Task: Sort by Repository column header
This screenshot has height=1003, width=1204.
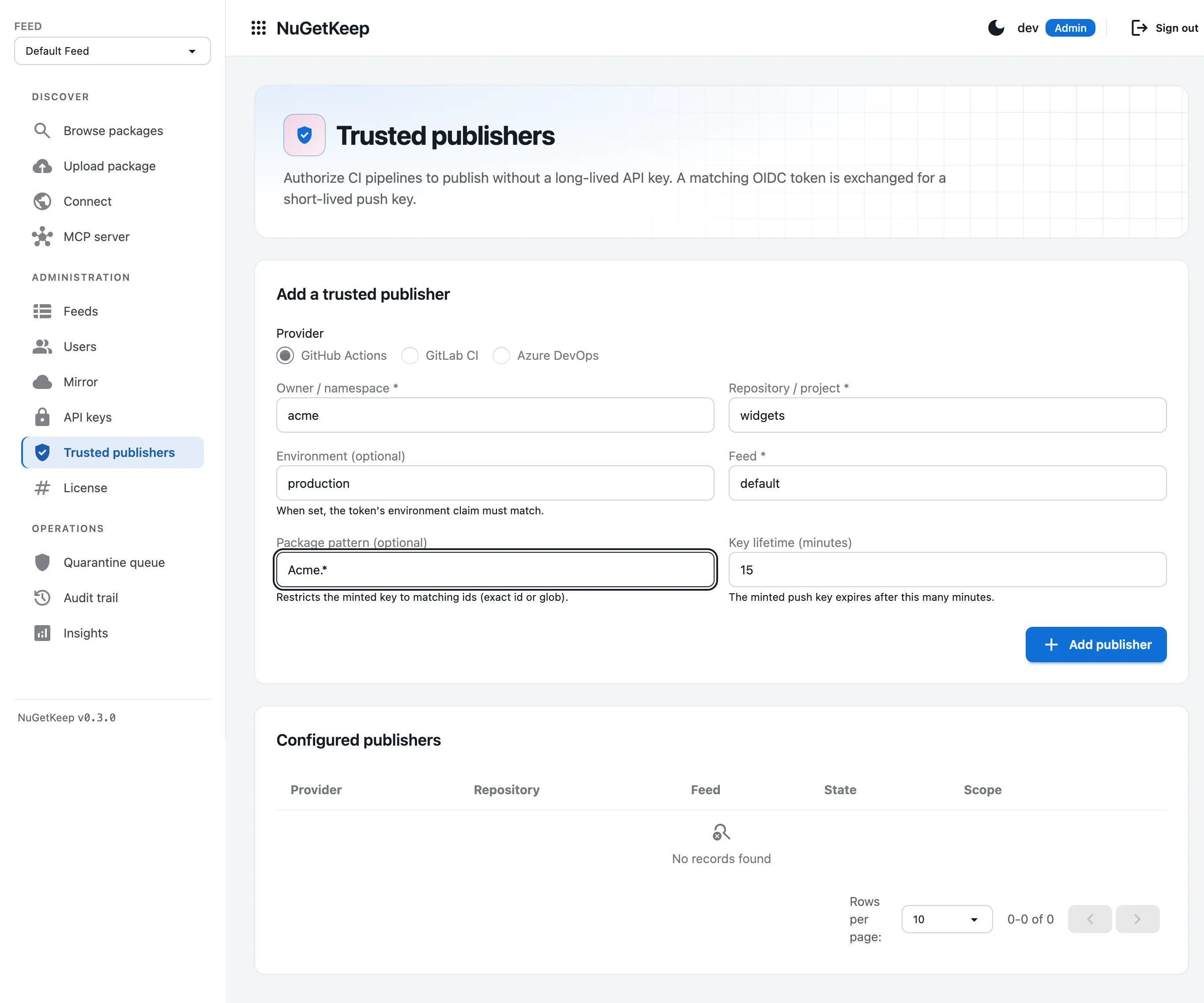Action: (x=506, y=790)
